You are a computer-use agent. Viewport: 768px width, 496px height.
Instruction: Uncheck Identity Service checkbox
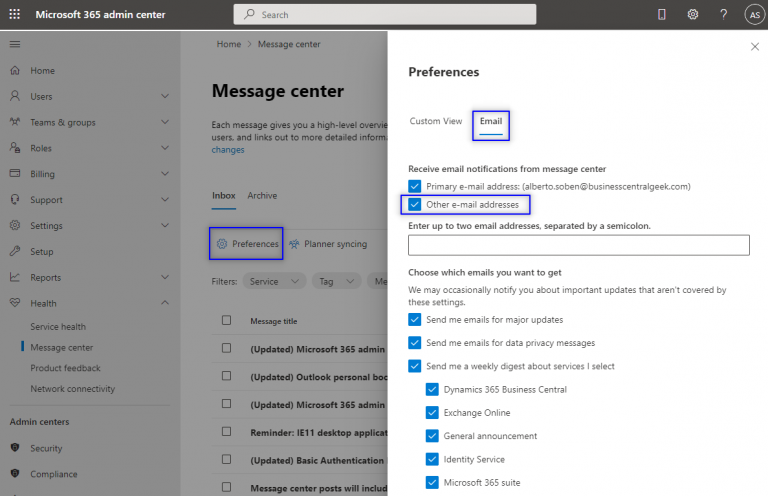[432, 459]
